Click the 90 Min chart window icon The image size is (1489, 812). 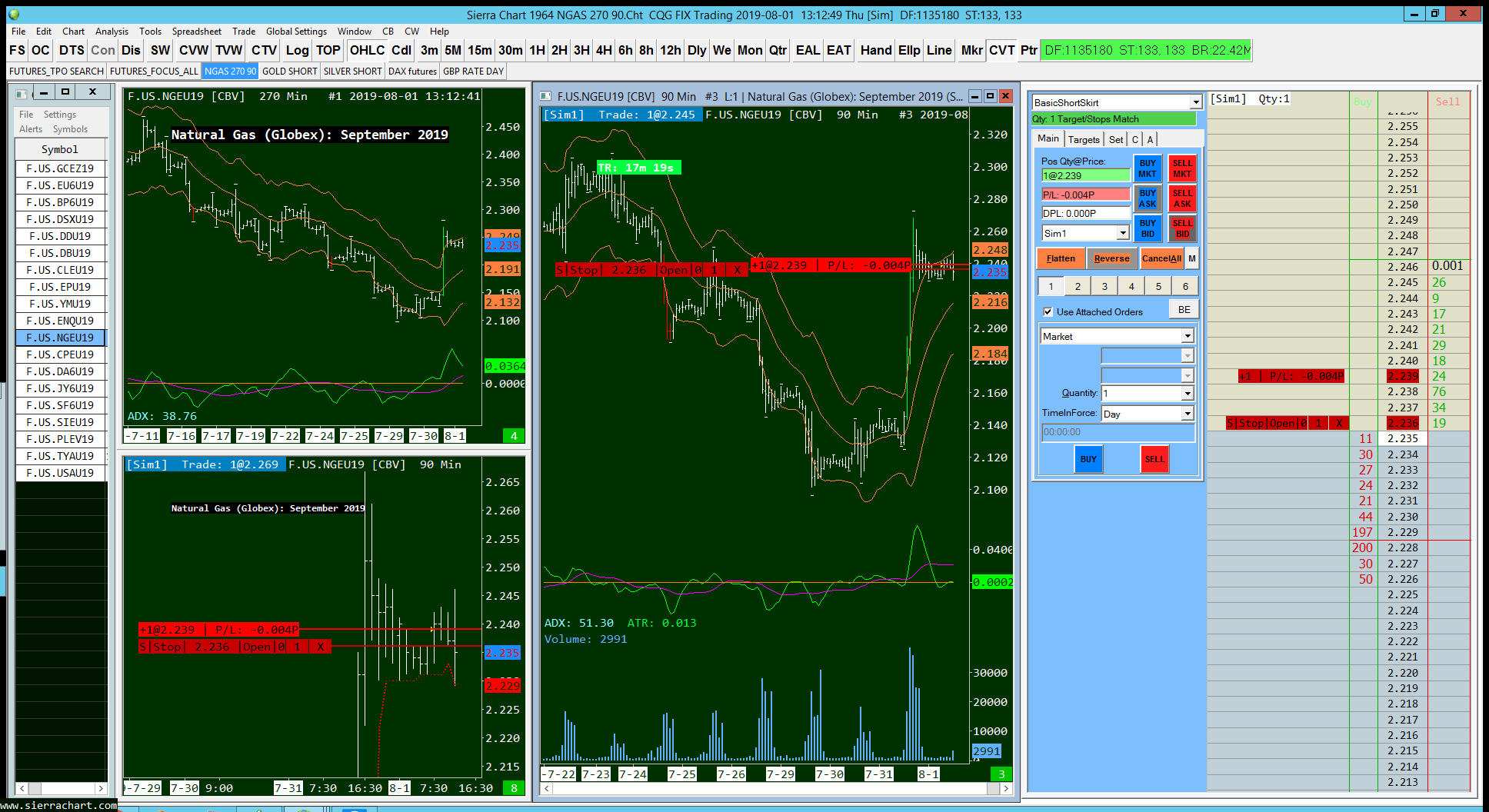[546, 96]
